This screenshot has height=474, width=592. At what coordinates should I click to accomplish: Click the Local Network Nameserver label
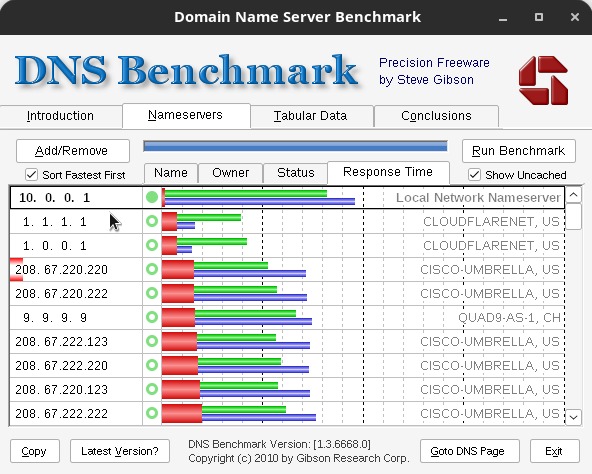[x=478, y=198]
